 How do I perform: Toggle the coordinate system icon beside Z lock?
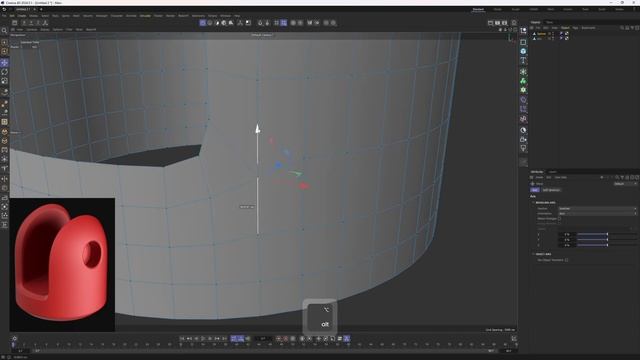45,23
